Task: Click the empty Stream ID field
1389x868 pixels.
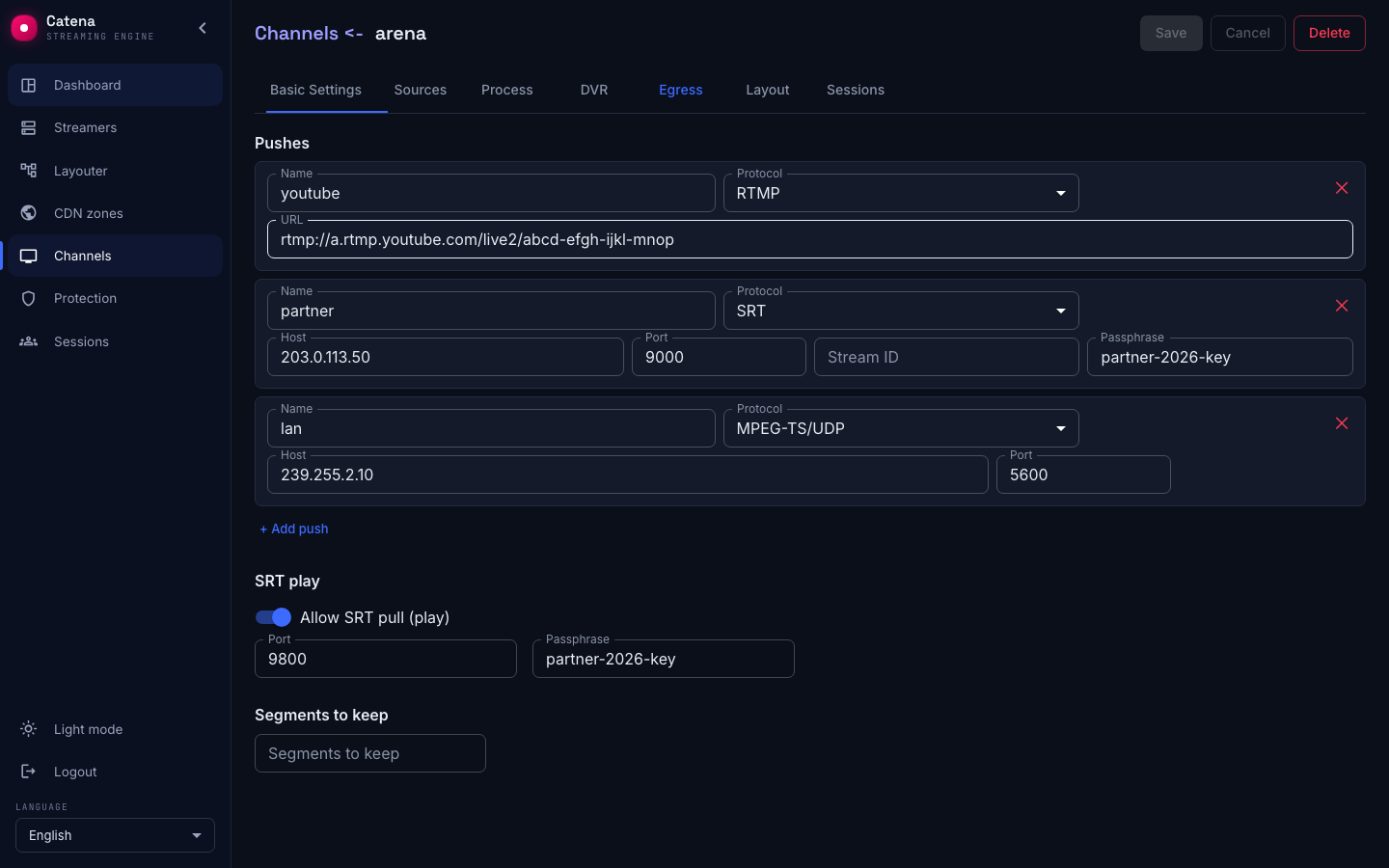Action: click(946, 357)
